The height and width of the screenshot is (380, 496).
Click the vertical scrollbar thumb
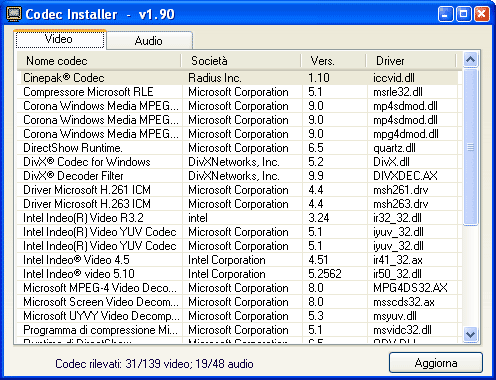click(470, 147)
